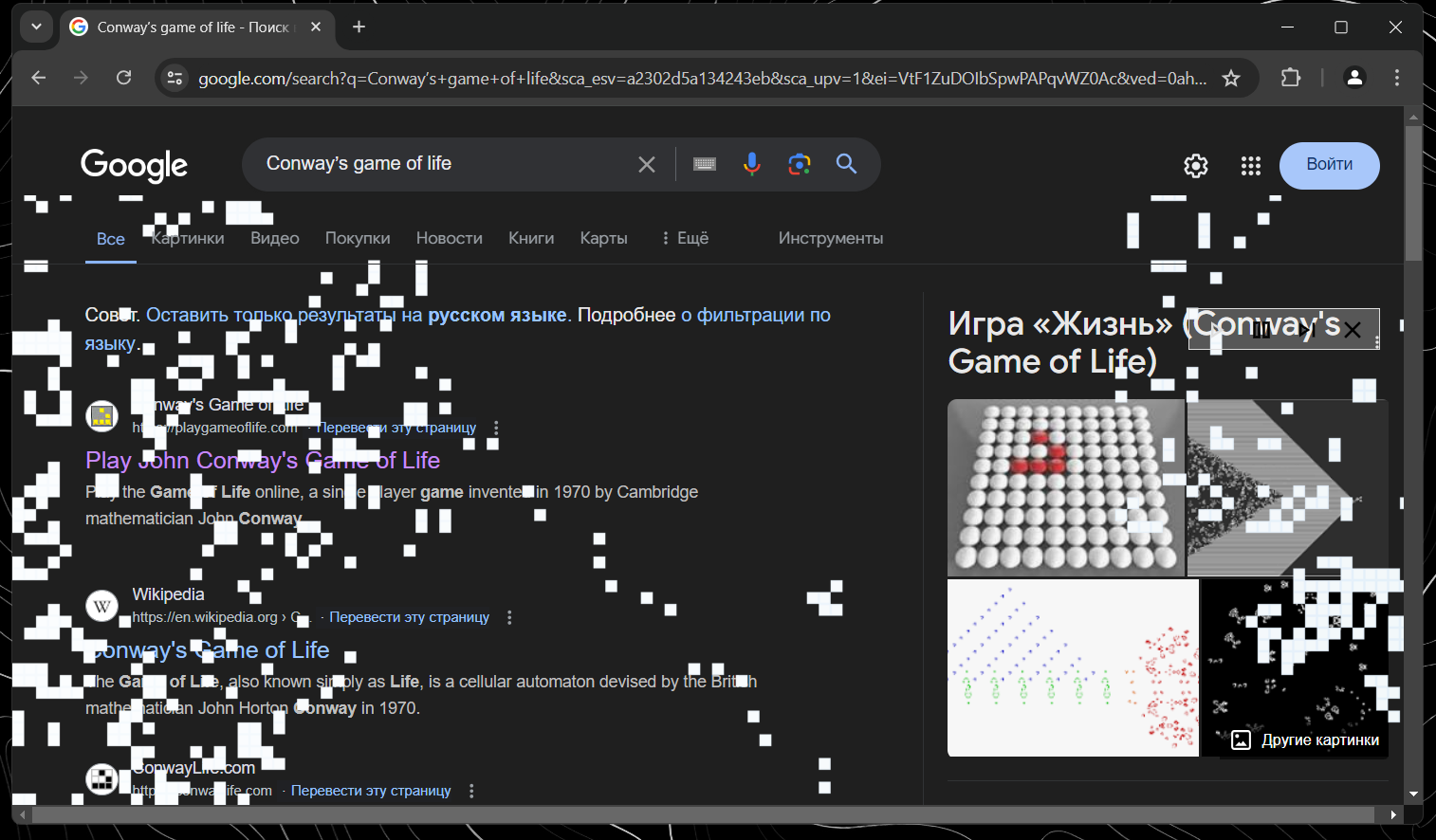
Task: Step the Game of Life one generation
Action: (x=1307, y=330)
